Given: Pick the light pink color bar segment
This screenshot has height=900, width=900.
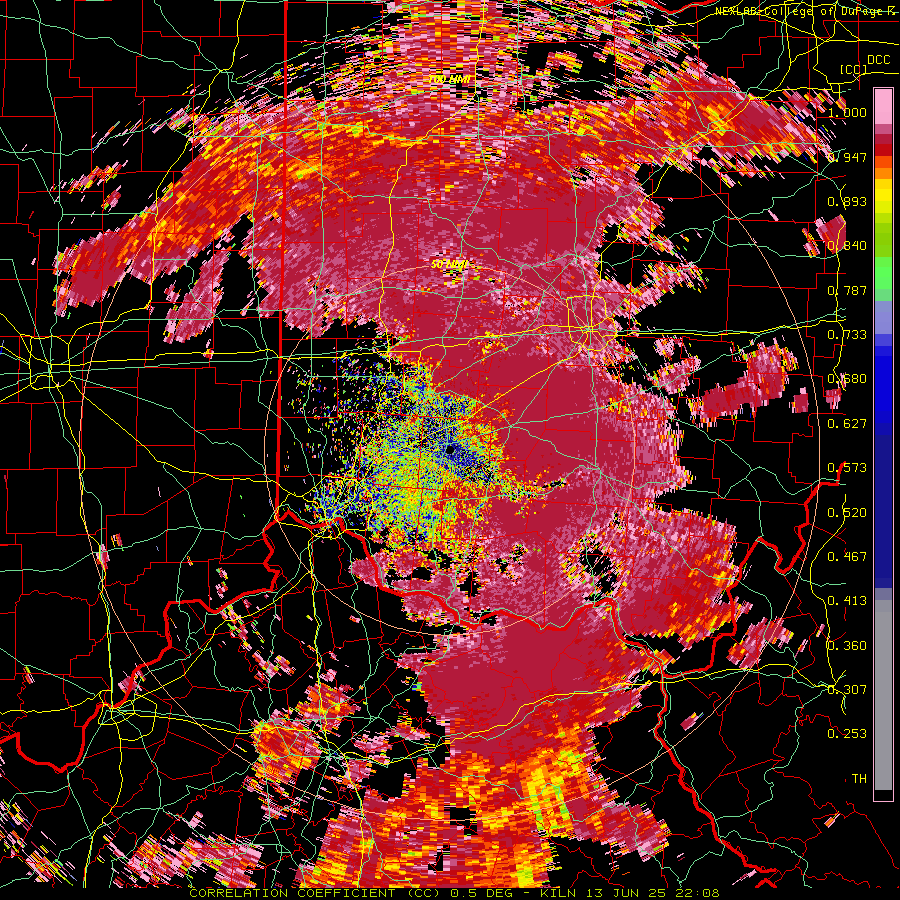Looking at the screenshot, I should 883,106.
